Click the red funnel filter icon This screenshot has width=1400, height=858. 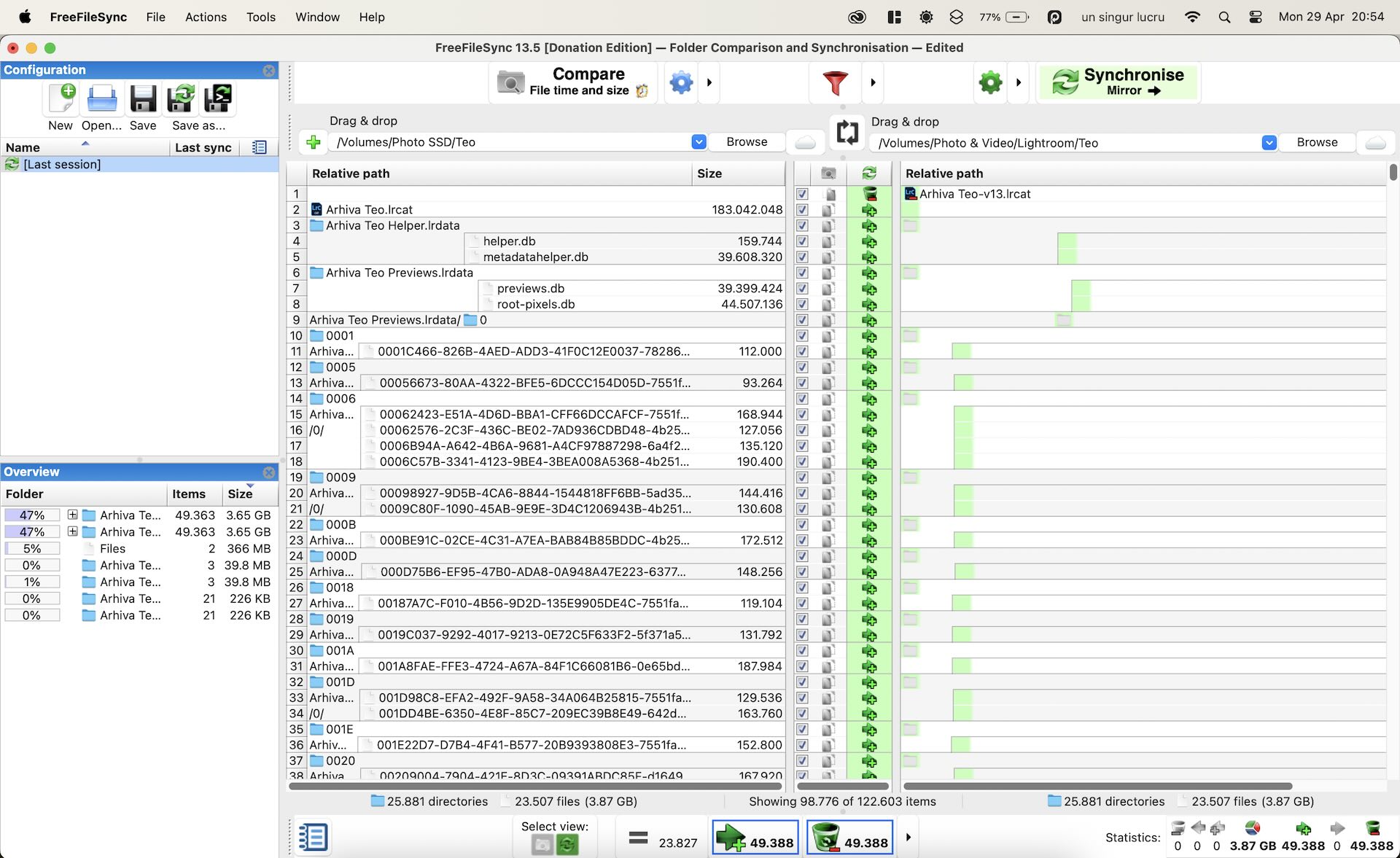tap(835, 82)
